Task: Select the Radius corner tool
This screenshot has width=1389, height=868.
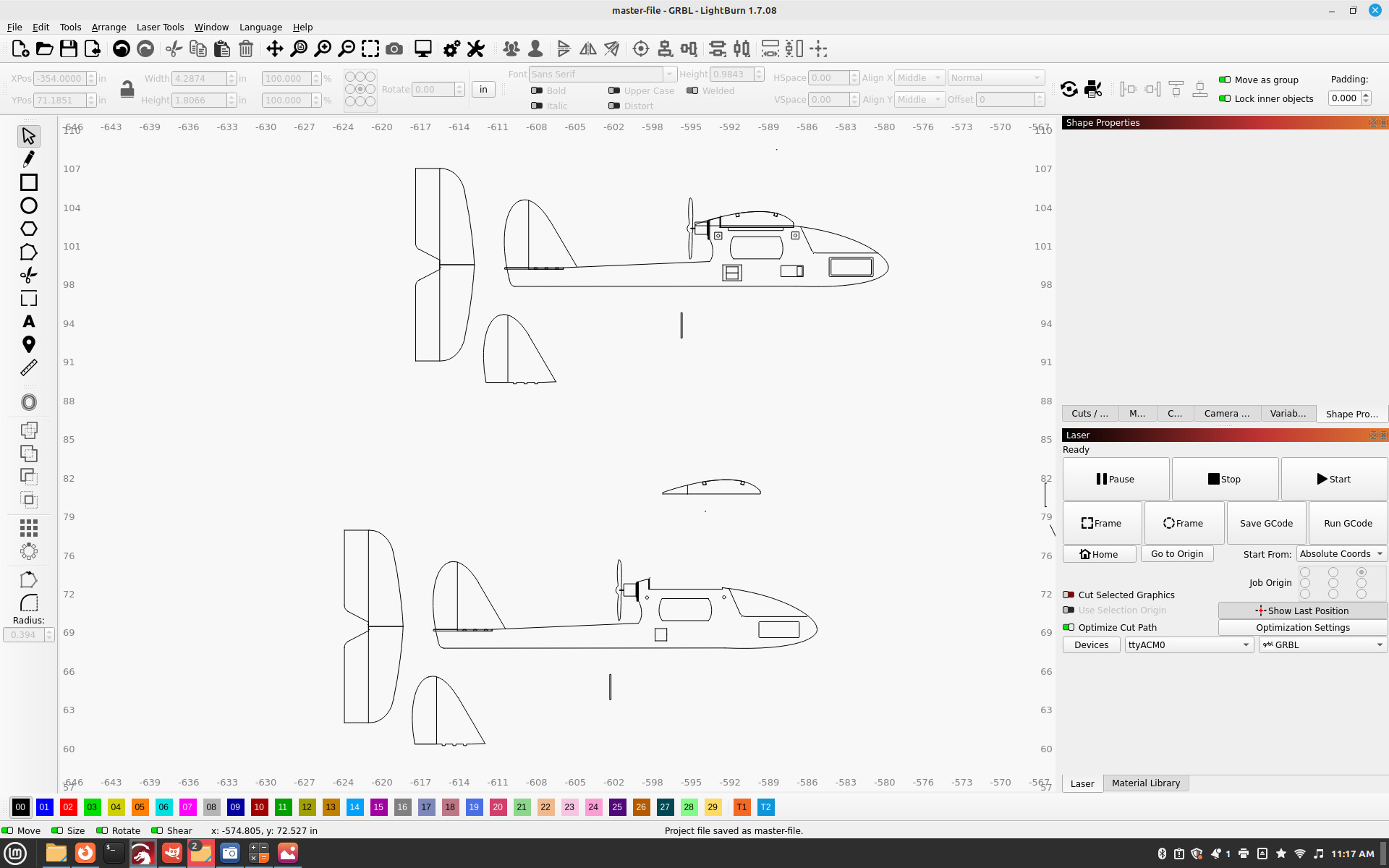Action: pos(29,603)
